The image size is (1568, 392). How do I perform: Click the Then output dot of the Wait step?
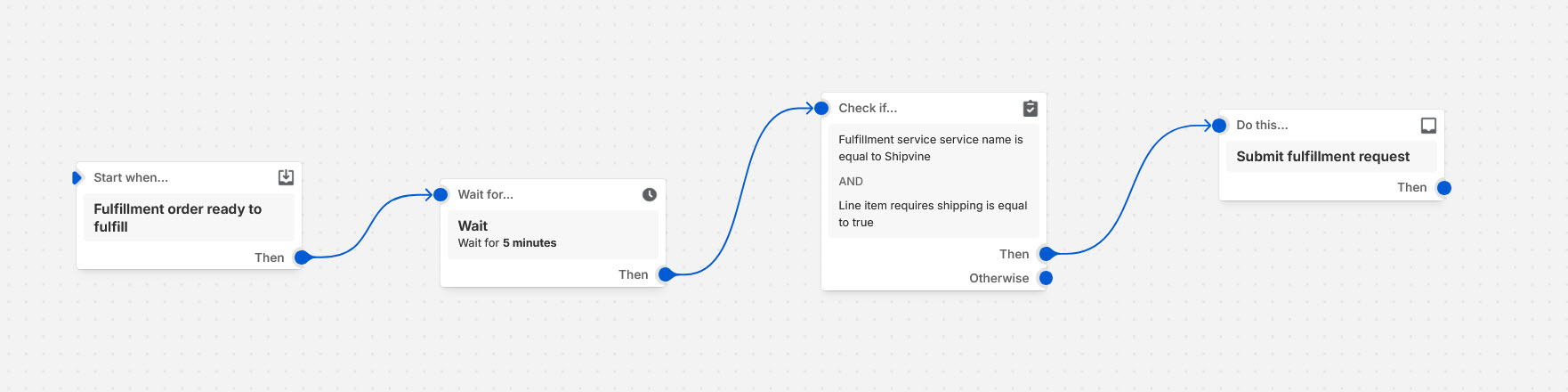click(666, 274)
